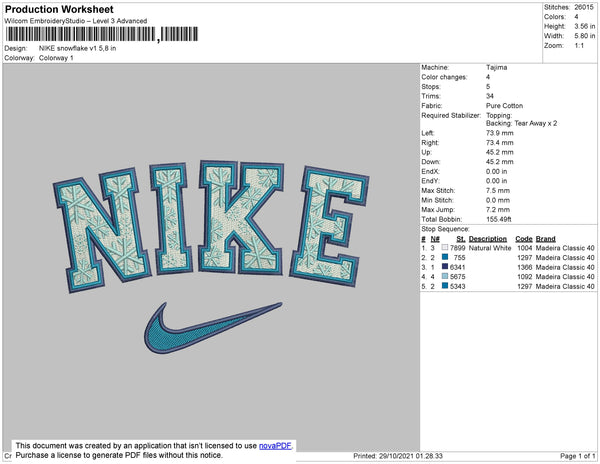Select the Total Bobbin value '155.49ft'

point(499,219)
